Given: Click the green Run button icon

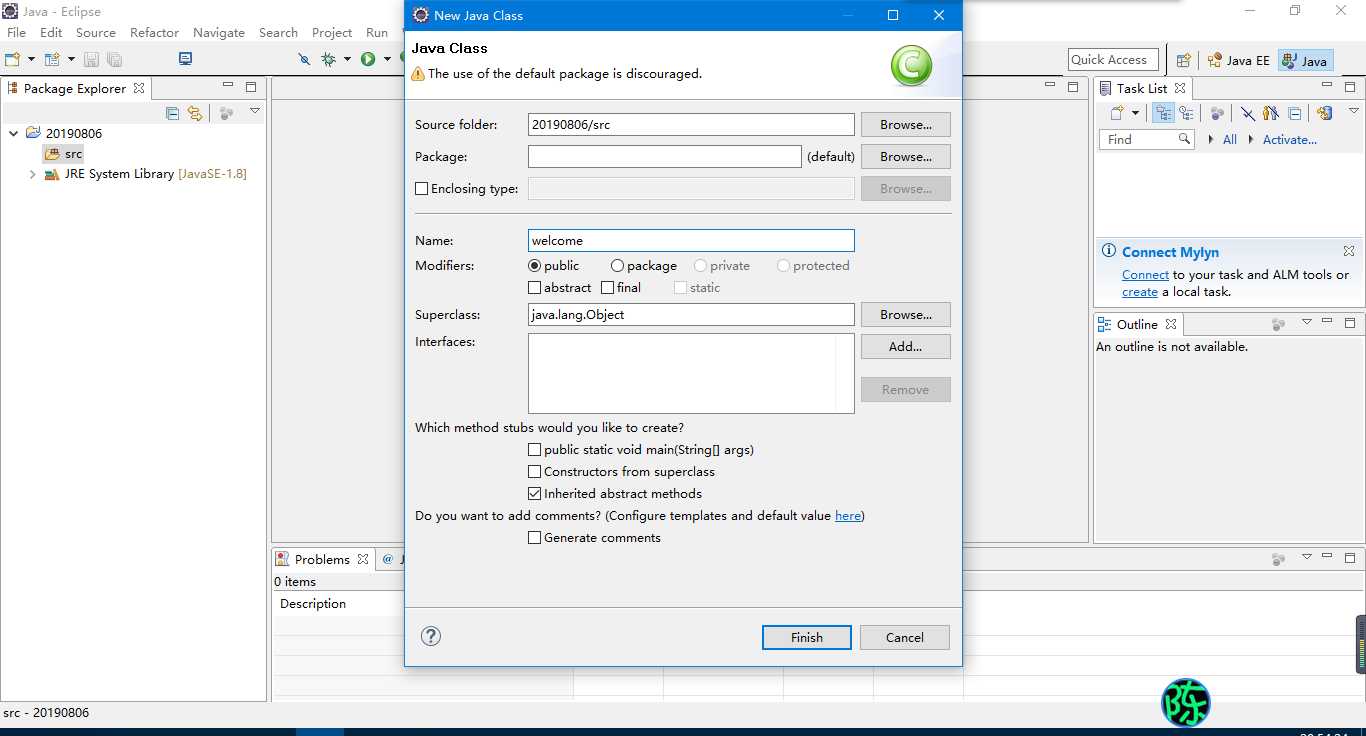Looking at the screenshot, I should click(368, 59).
